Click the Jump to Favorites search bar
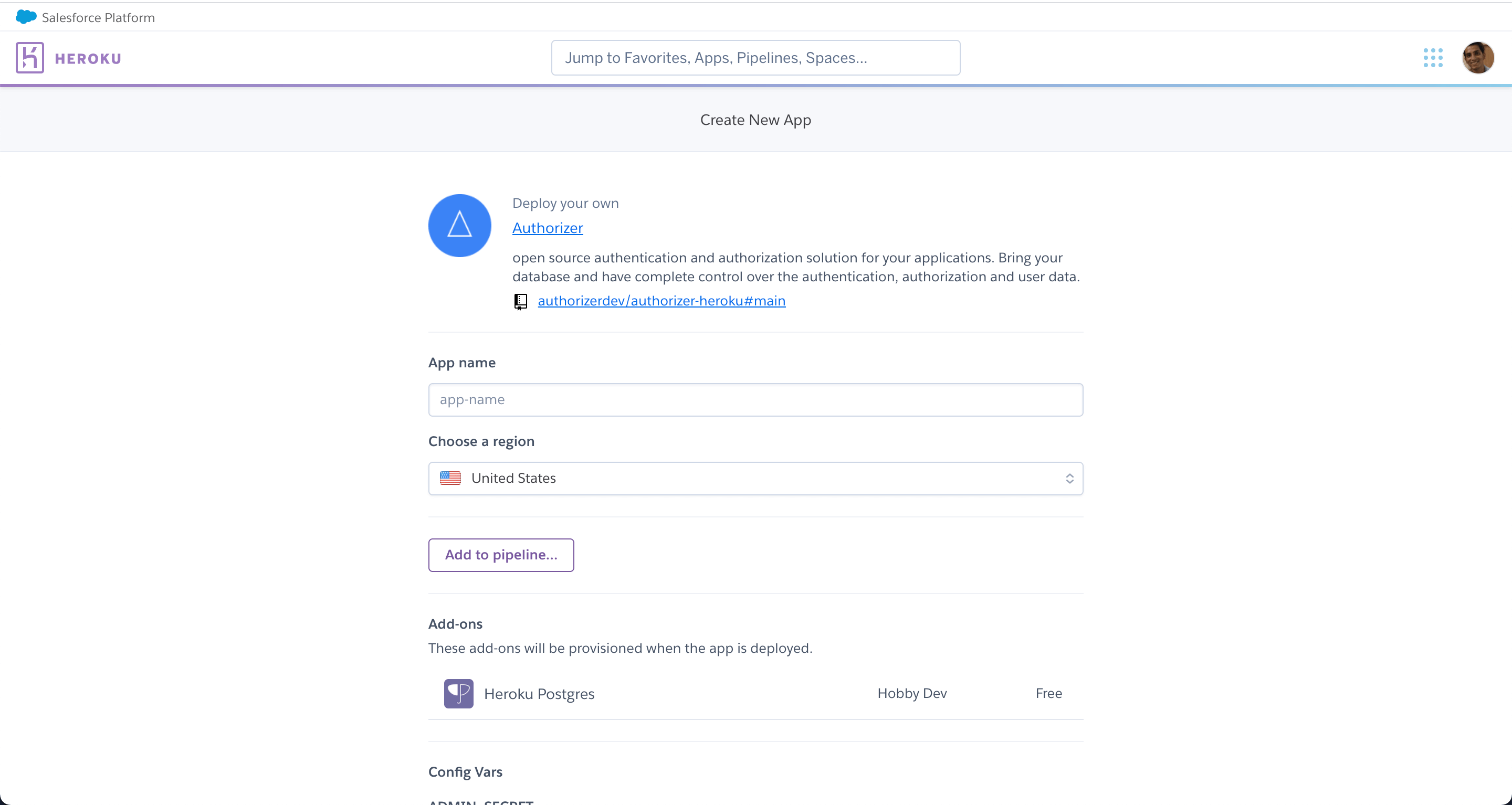The width and height of the screenshot is (1512, 805). tap(755, 57)
